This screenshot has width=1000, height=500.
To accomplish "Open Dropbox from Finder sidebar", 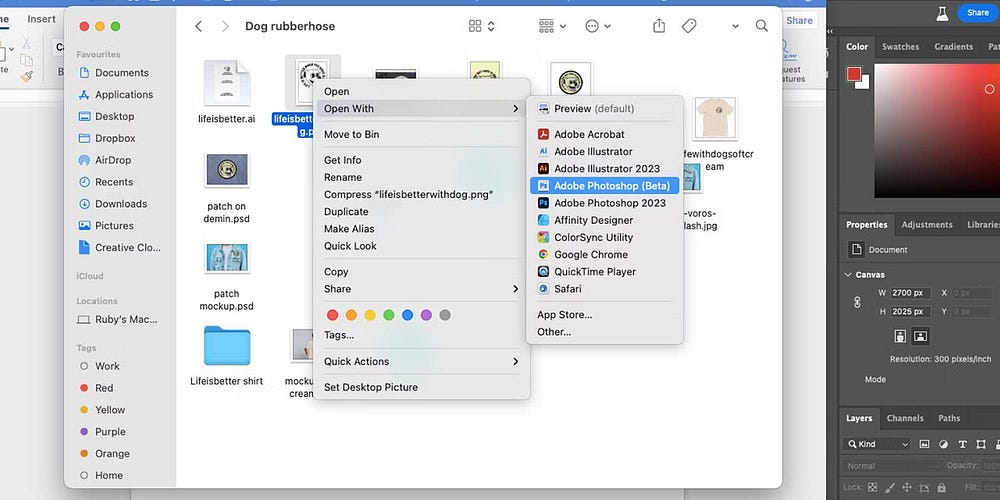I will tap(115, 138).
